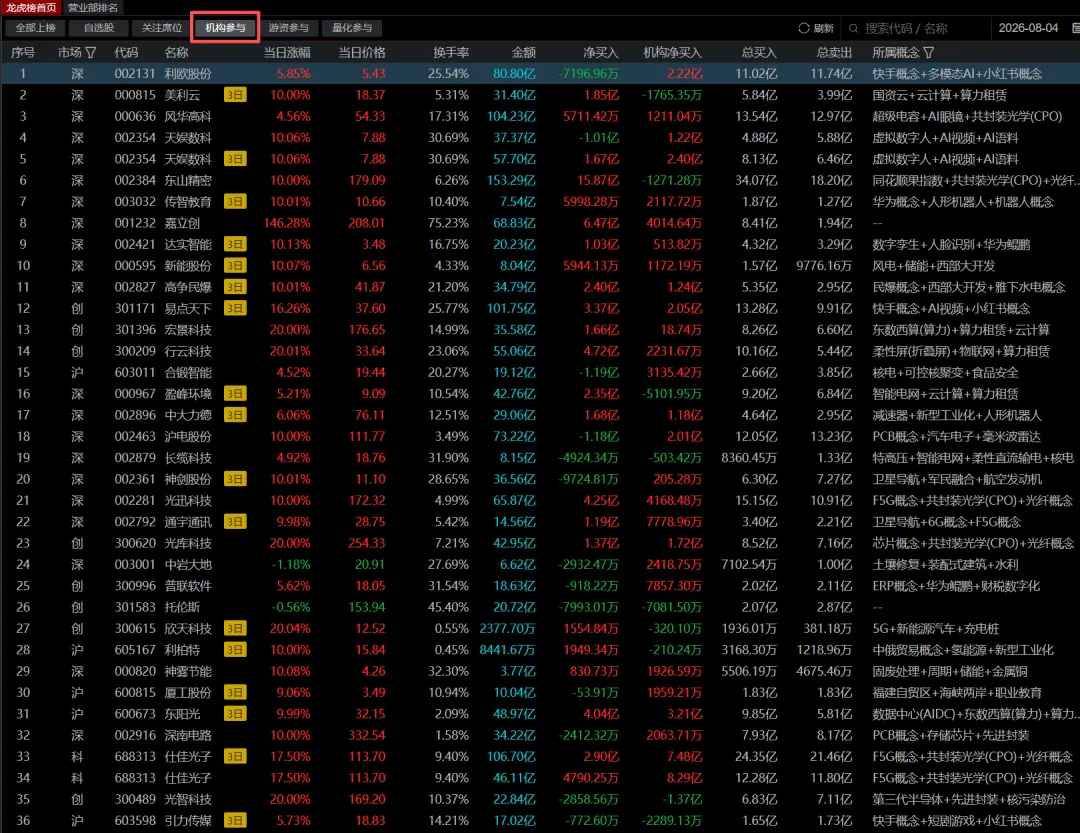This screenshot has height=833, width=1080.
Task: Click the search code or name field
Action: point(916,28)
